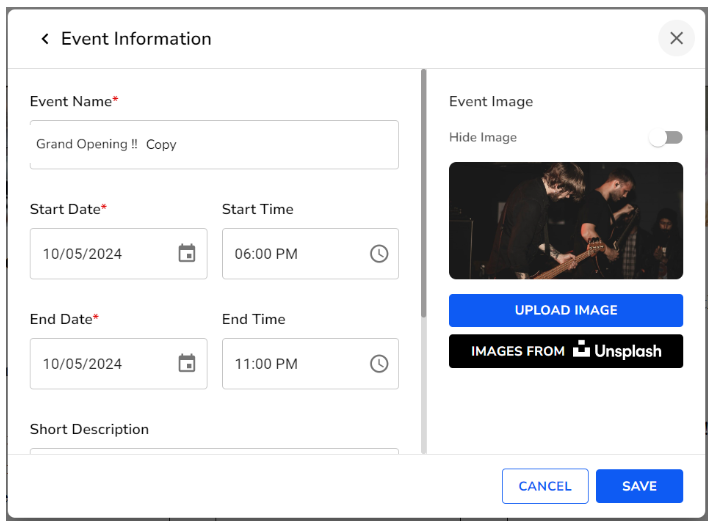Click the Event Name text field
This screenshot has height=521, width=713.
(x=214, y=145)
